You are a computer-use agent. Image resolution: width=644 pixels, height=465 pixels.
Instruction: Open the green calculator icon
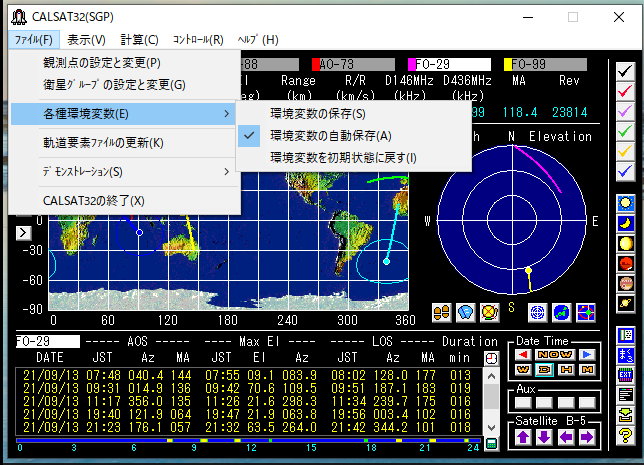click(491, 444)
